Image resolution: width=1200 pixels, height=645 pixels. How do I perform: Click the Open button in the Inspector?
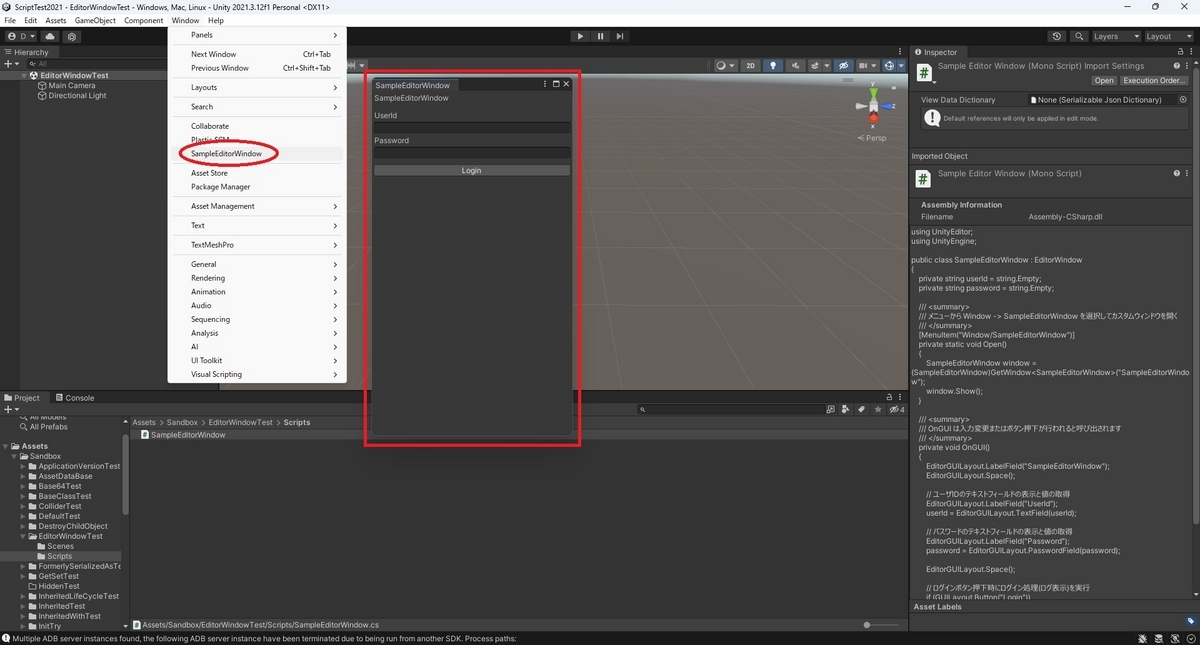pyautogui.click(x=1103, y=80)
